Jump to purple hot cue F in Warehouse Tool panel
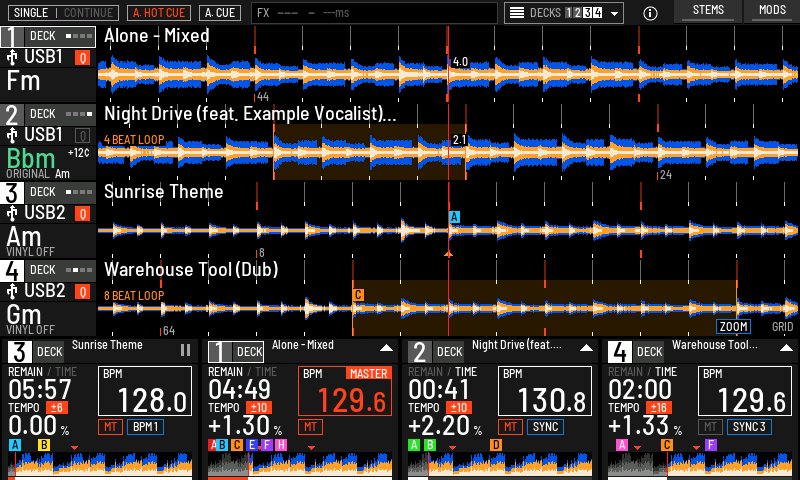 point(711,445)
